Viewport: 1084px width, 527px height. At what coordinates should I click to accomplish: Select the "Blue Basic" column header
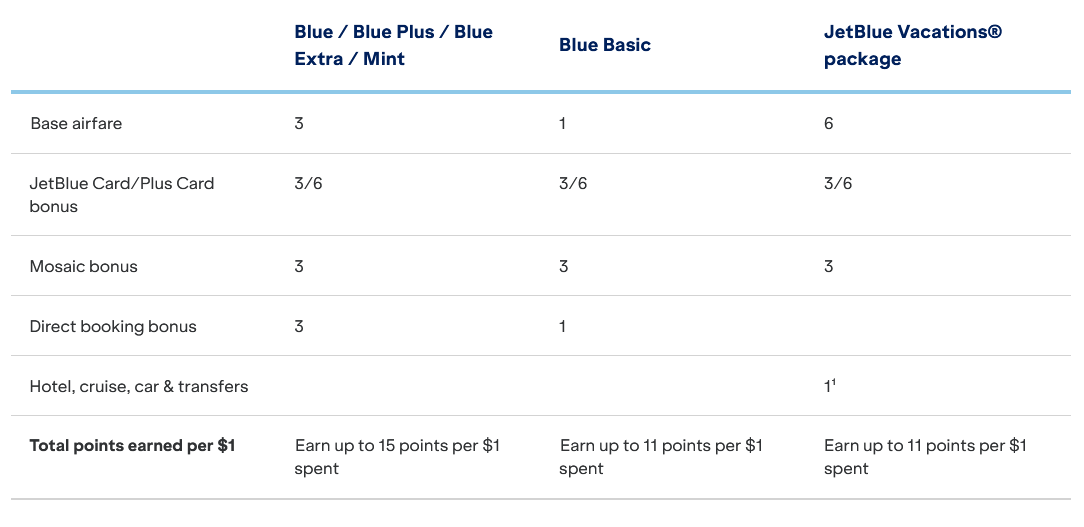click(605, 45)
